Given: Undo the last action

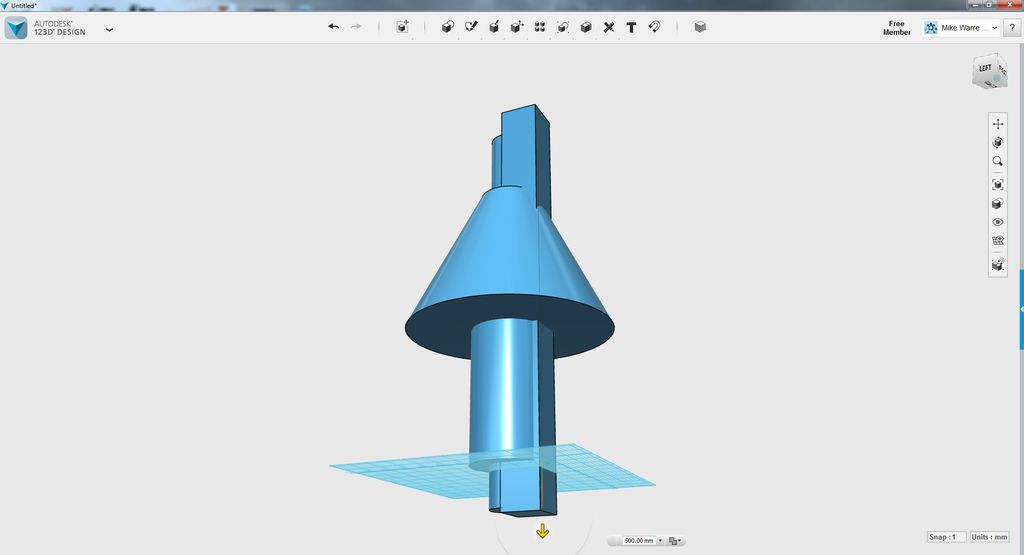Looking at the screenshot, I should (334, 27).
